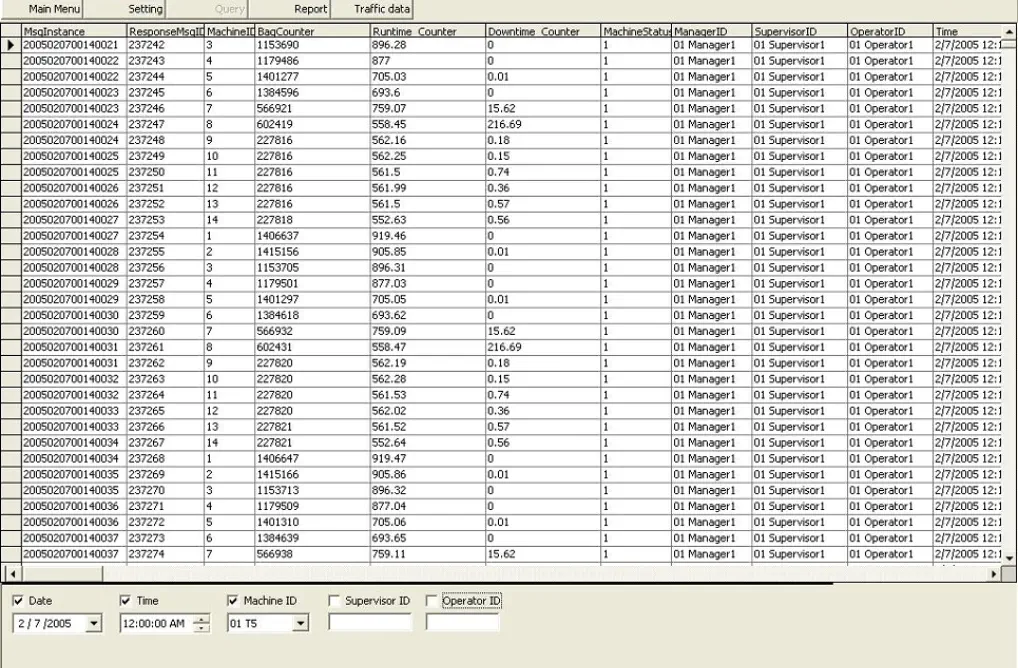
Task: Click the Operator ID text input field
Action: (462, 623)
